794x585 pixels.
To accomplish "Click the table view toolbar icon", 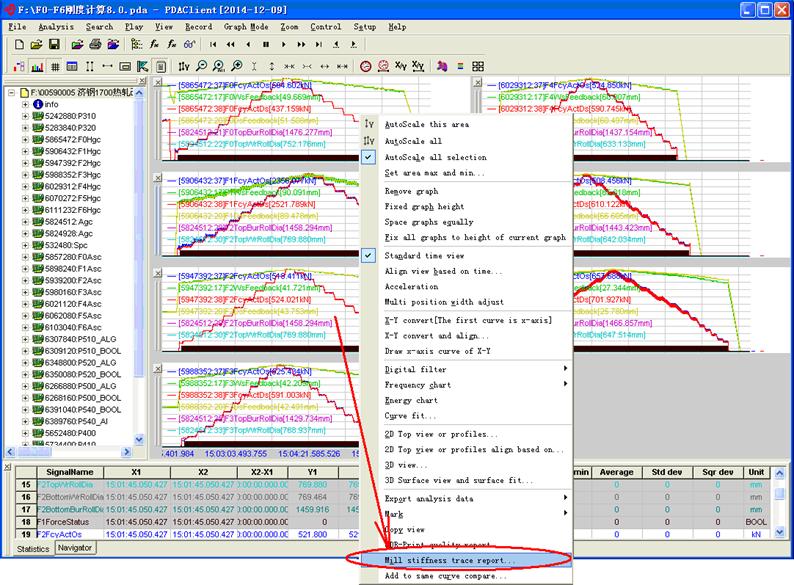I will 72,66.
